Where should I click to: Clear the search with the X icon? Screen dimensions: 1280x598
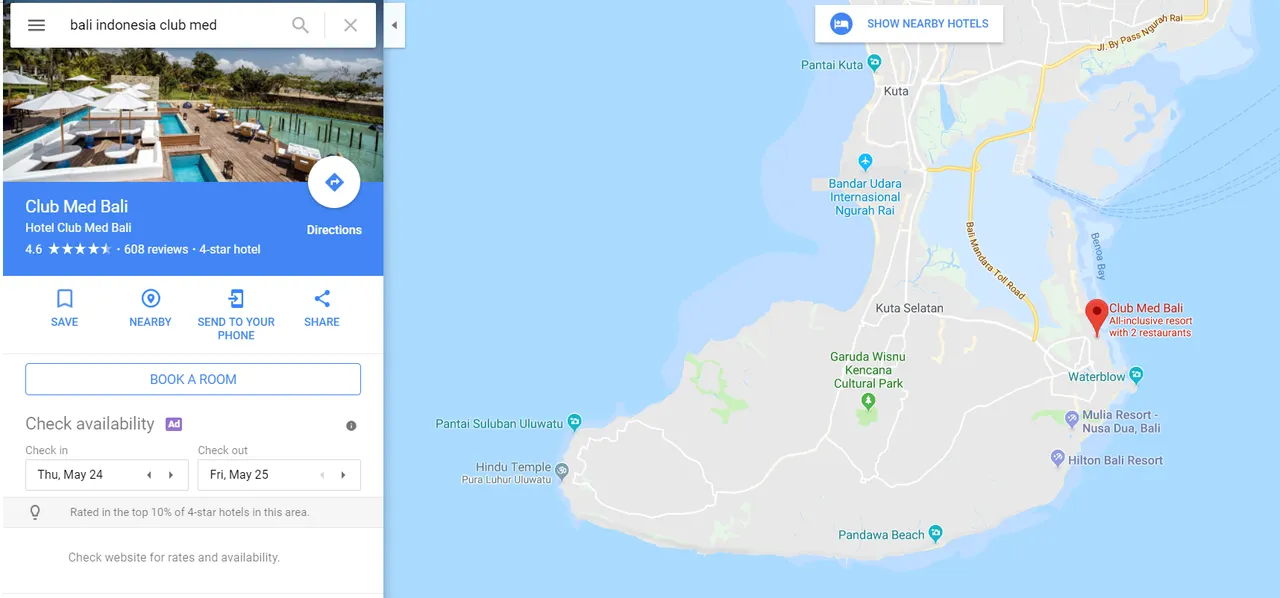coord(350,25)
